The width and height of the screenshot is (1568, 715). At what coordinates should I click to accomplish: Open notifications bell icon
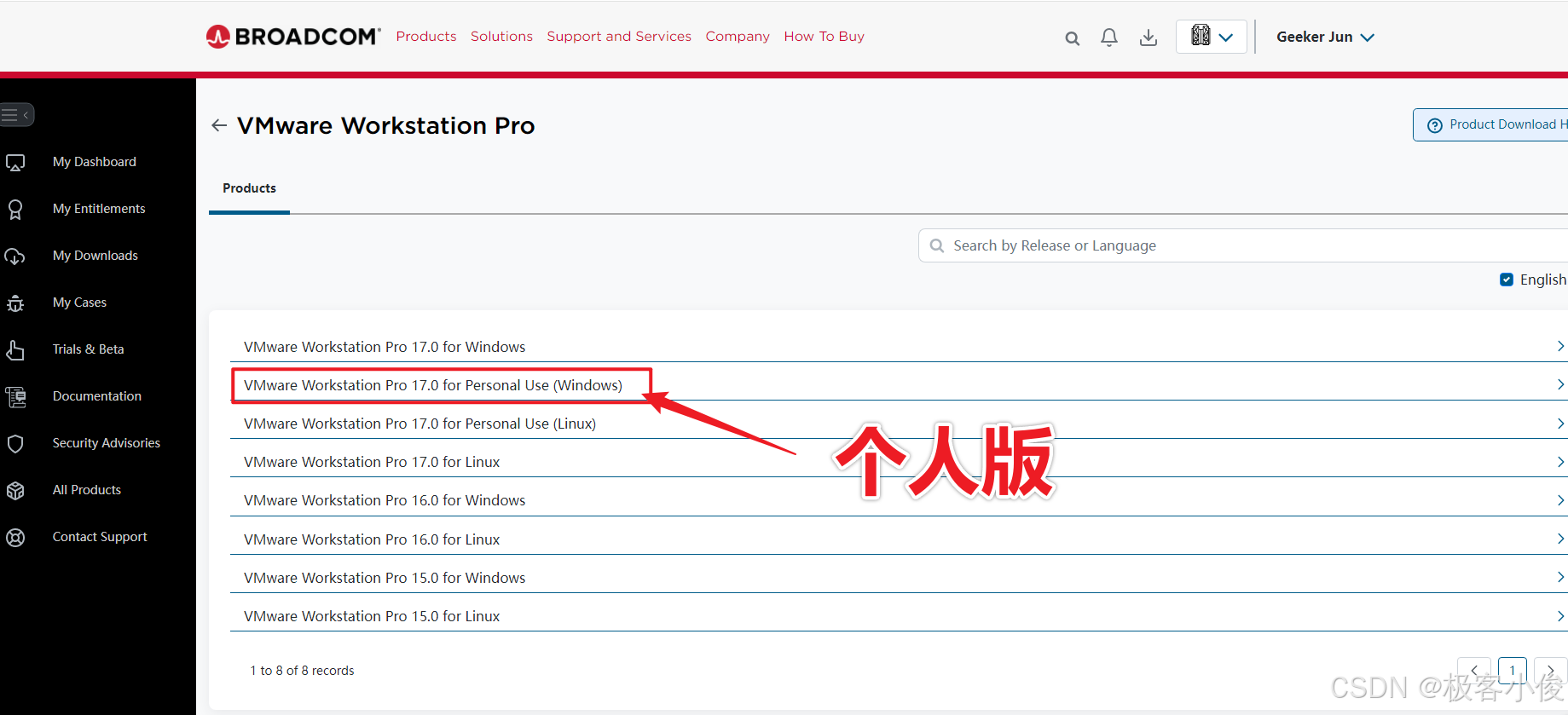tap(1109, 37)
